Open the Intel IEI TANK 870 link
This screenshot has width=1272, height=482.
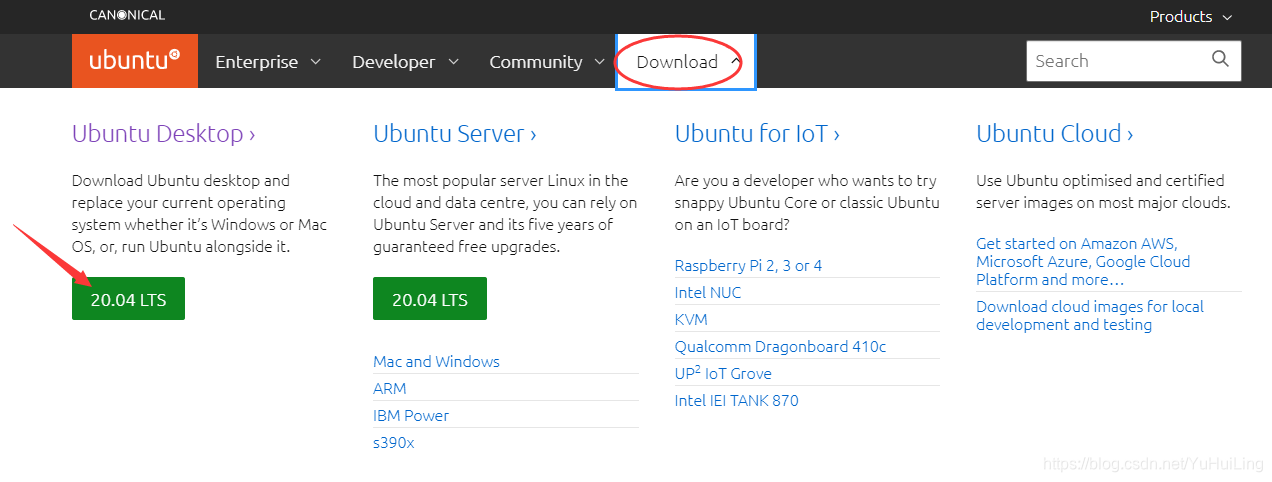(736, 400)
